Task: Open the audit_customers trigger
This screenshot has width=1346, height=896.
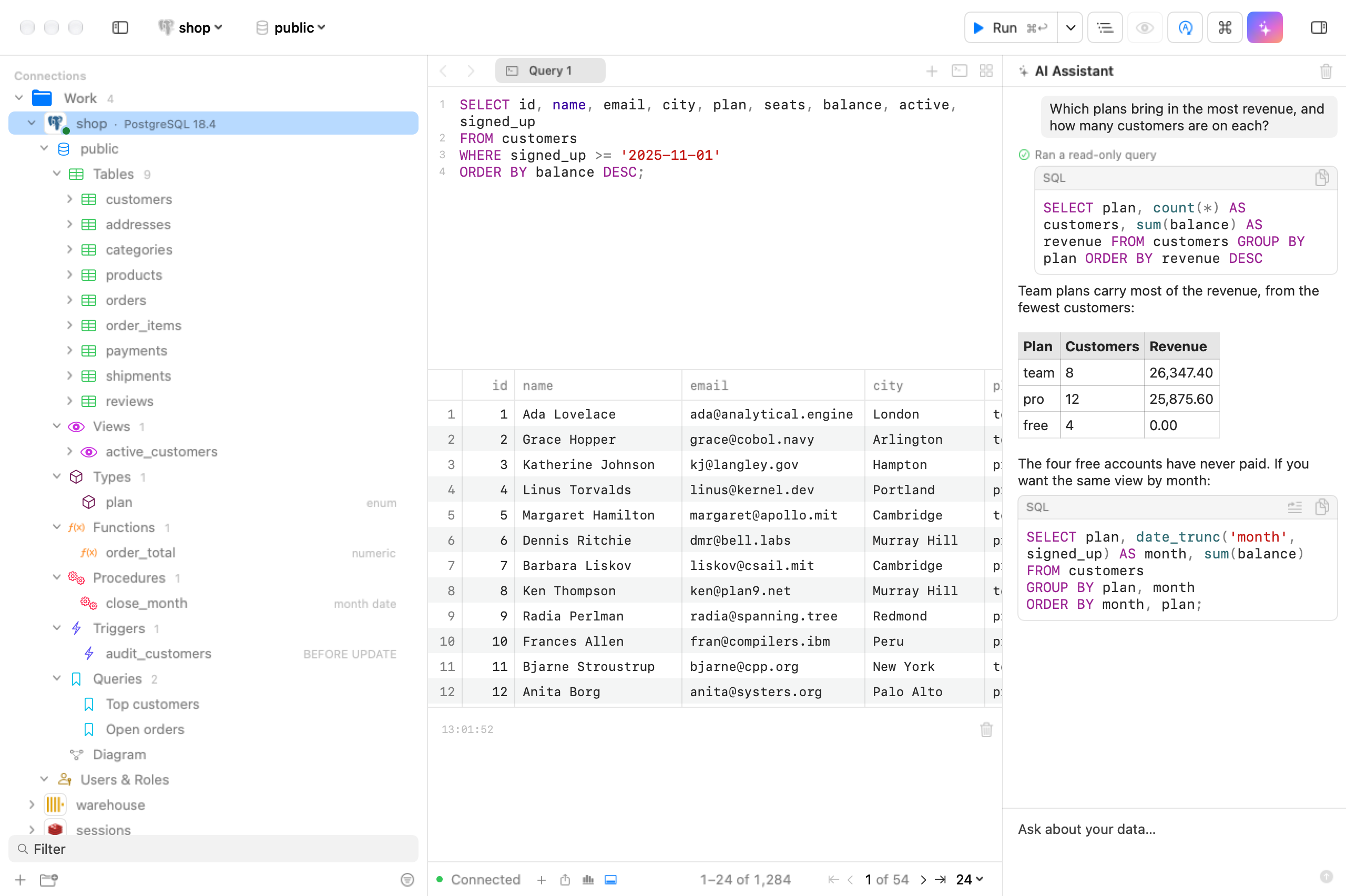Action: [x=158, y=653]
